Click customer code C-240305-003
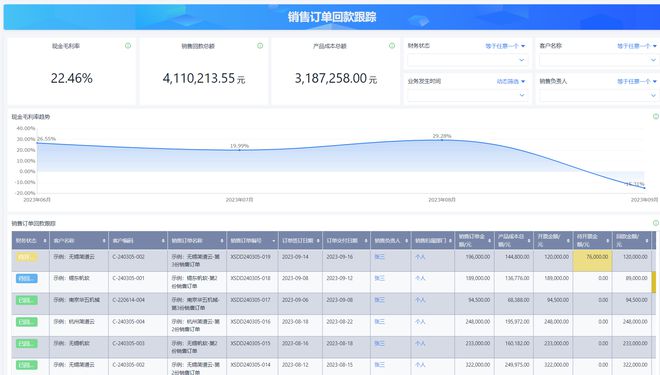660x375 pixels. pyautogui.click(x=128, y=343)
